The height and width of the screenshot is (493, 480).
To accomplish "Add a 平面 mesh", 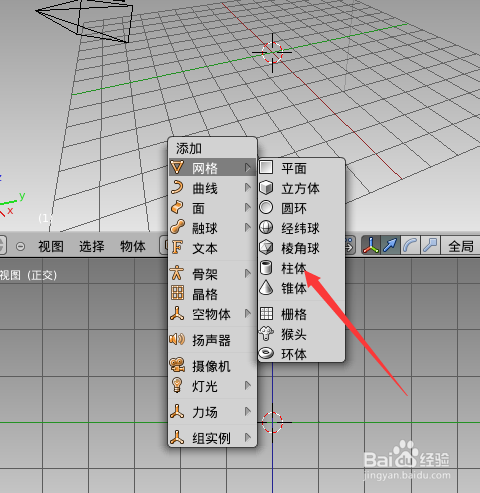I will [301, 168].
